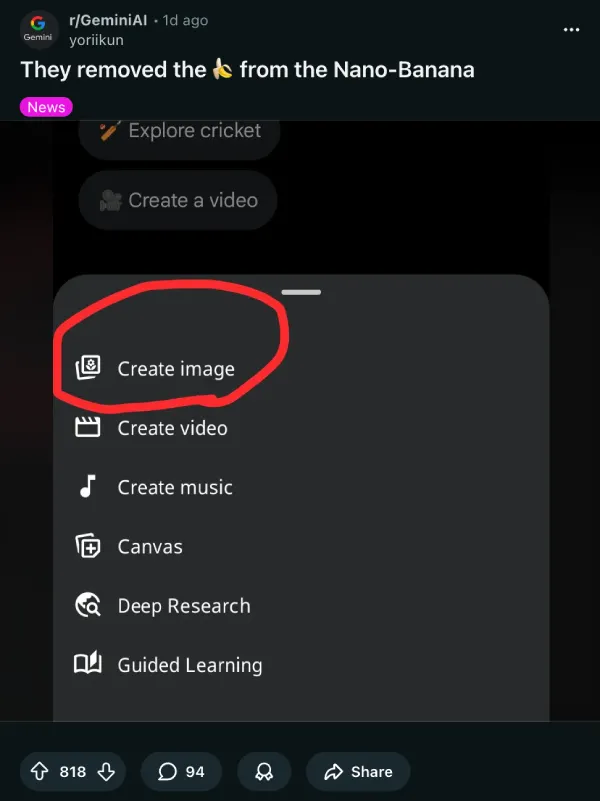Screen dimensions: 600x801
Task: Click the Create image icon
Action: tap(88, 367)
